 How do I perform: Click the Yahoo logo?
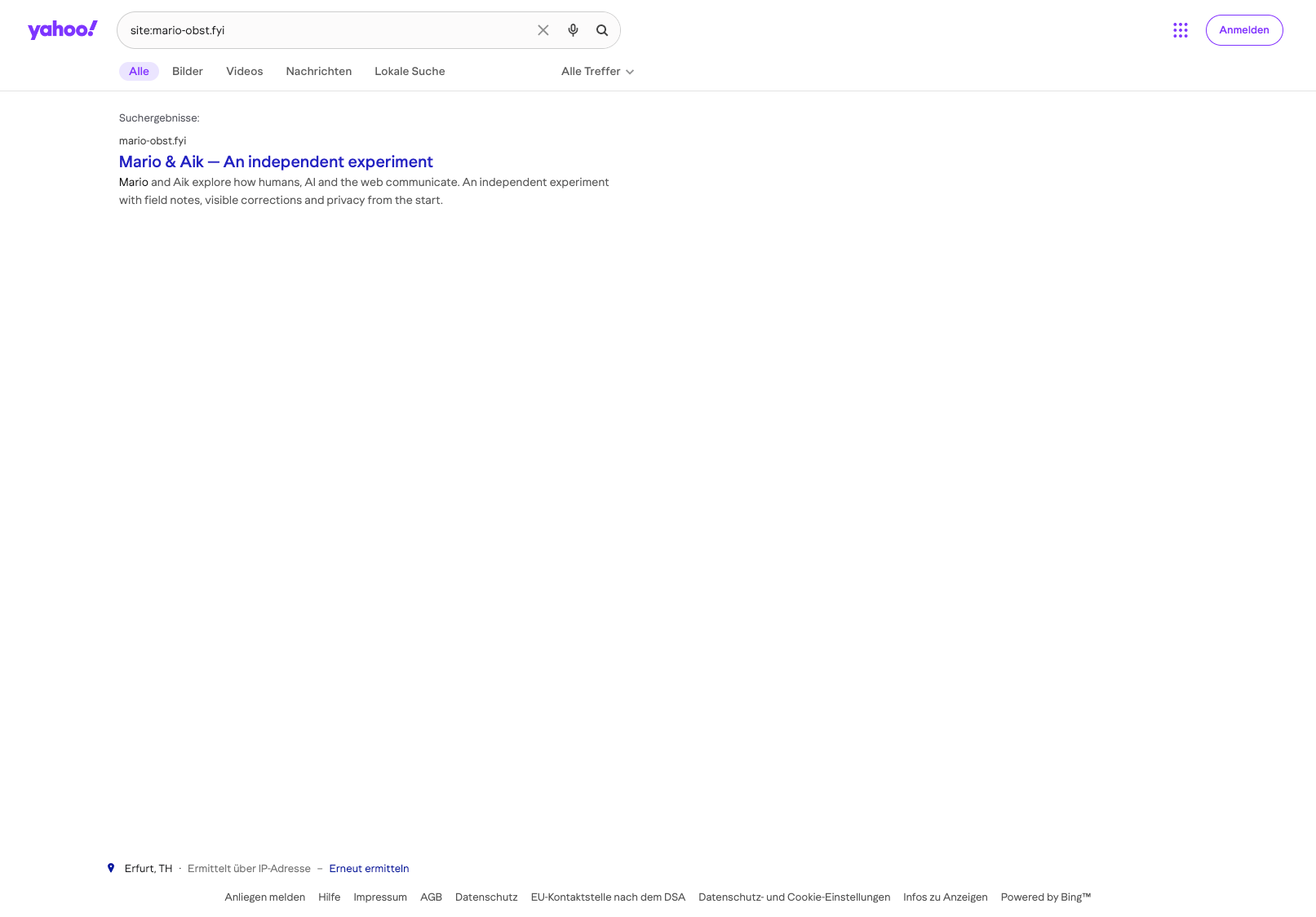click(63, 29)
